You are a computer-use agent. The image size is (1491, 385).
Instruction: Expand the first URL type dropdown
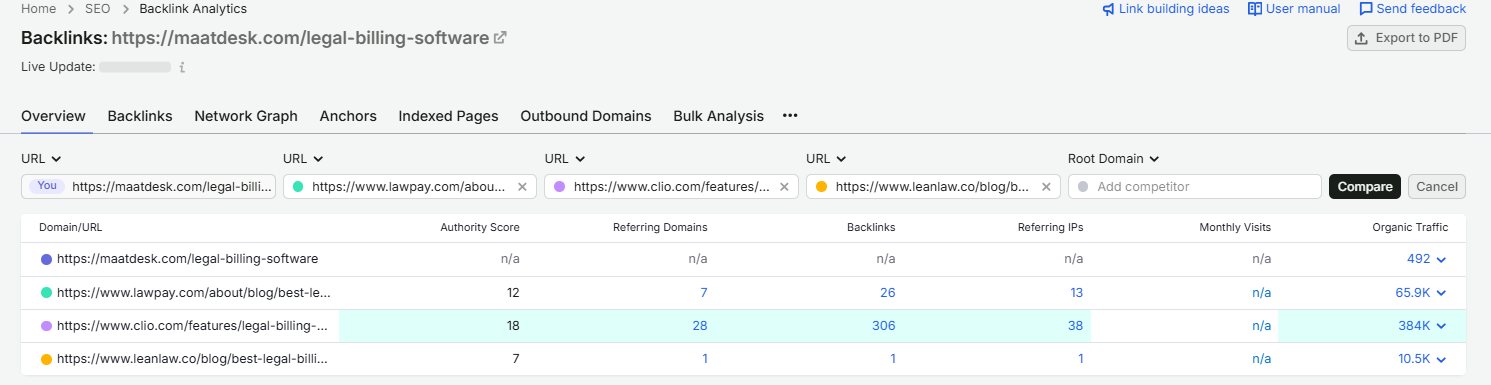[x=41, y=159]
